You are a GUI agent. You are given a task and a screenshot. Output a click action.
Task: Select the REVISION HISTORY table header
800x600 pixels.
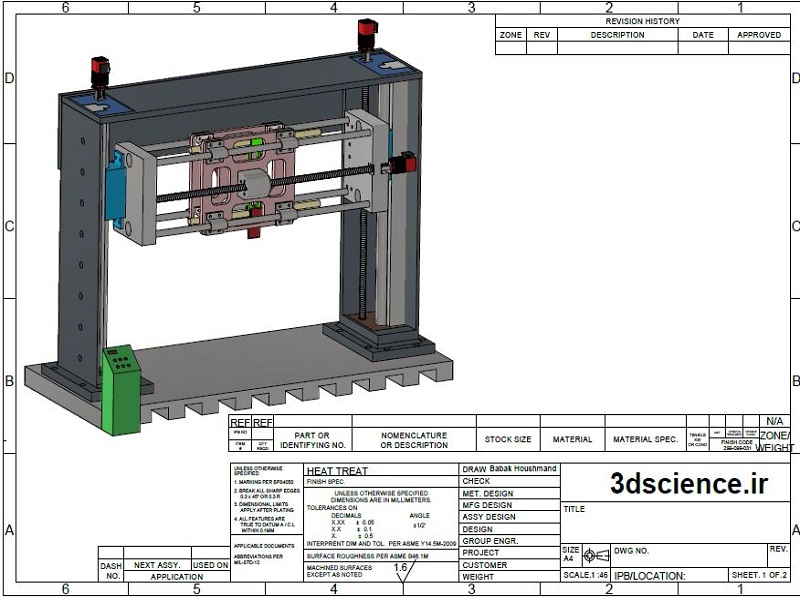tap(642, 21)
